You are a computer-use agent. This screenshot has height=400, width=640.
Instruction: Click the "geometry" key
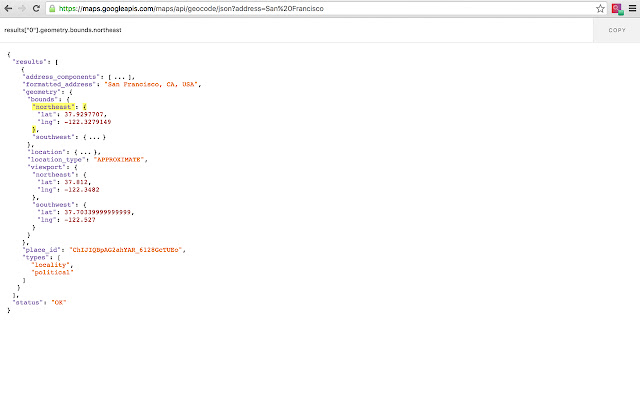(x=41, y=92)
